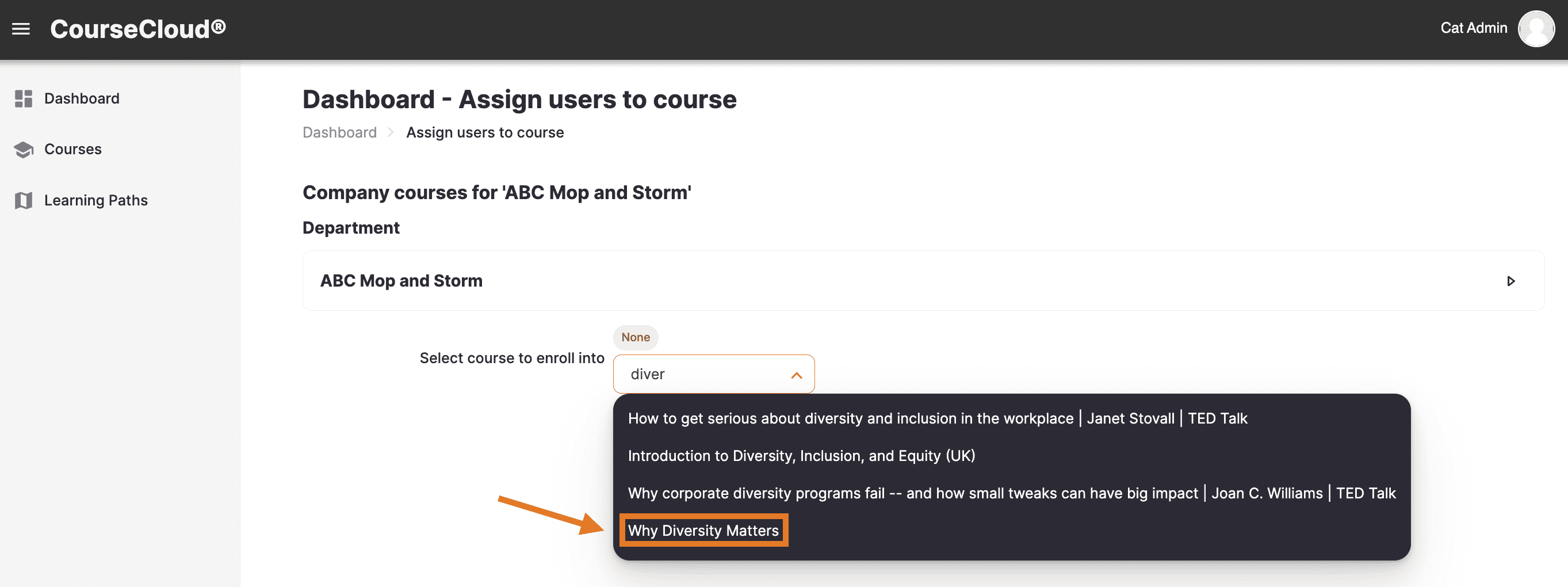Select 'Why Diversity Matters' from the dropdown
1568x587 pixels.
click(x=702, y=531)
